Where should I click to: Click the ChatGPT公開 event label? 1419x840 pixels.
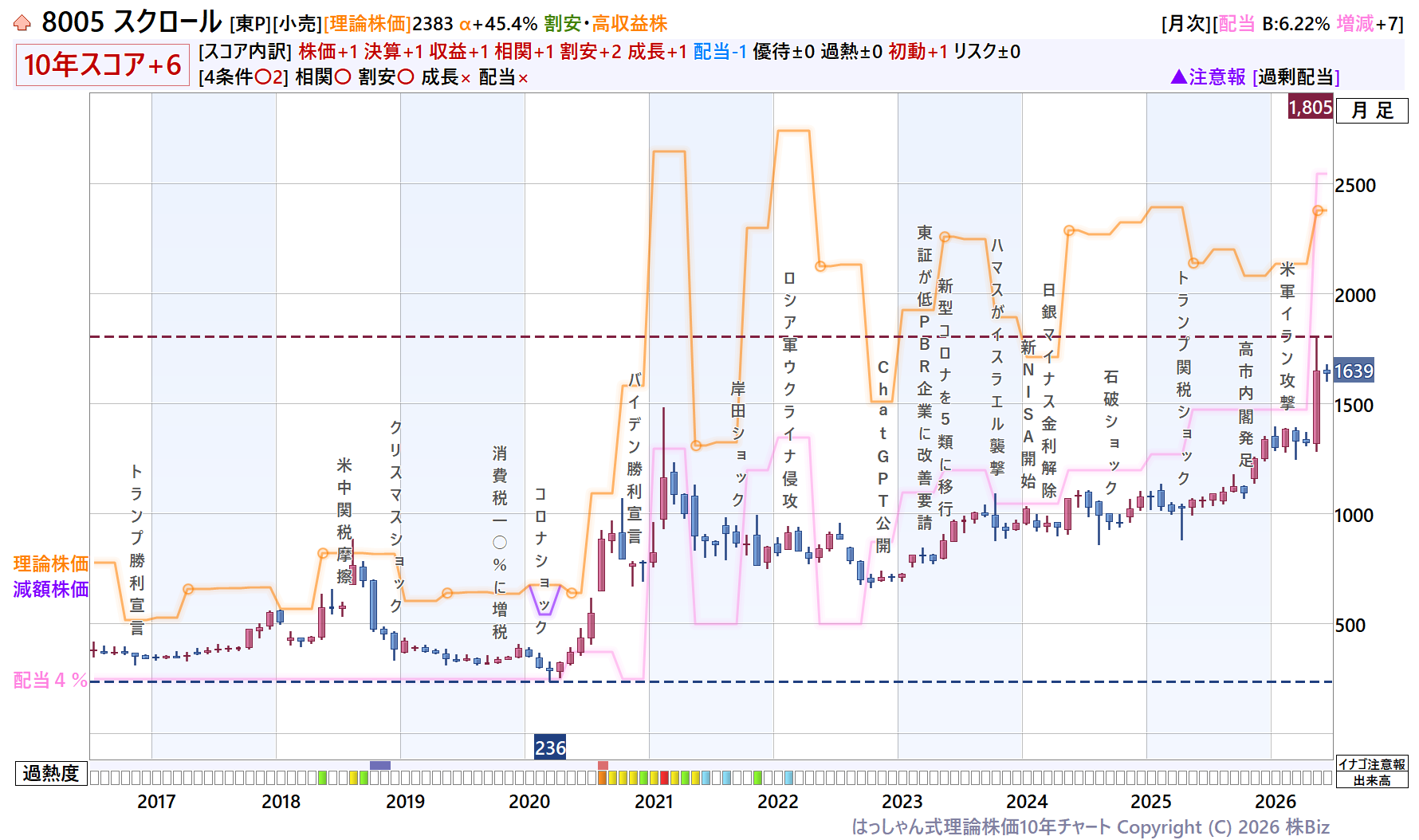883,456
